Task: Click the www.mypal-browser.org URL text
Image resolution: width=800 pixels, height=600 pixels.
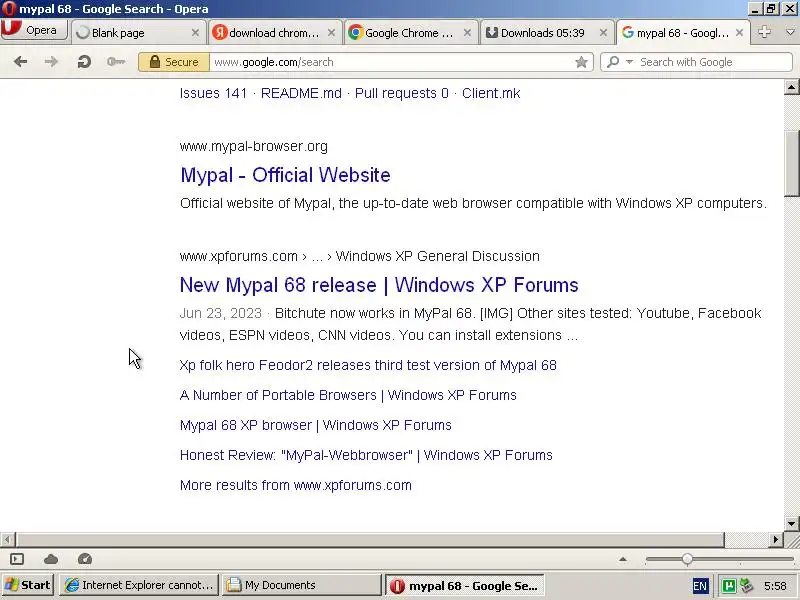Action: coord(254,146)
